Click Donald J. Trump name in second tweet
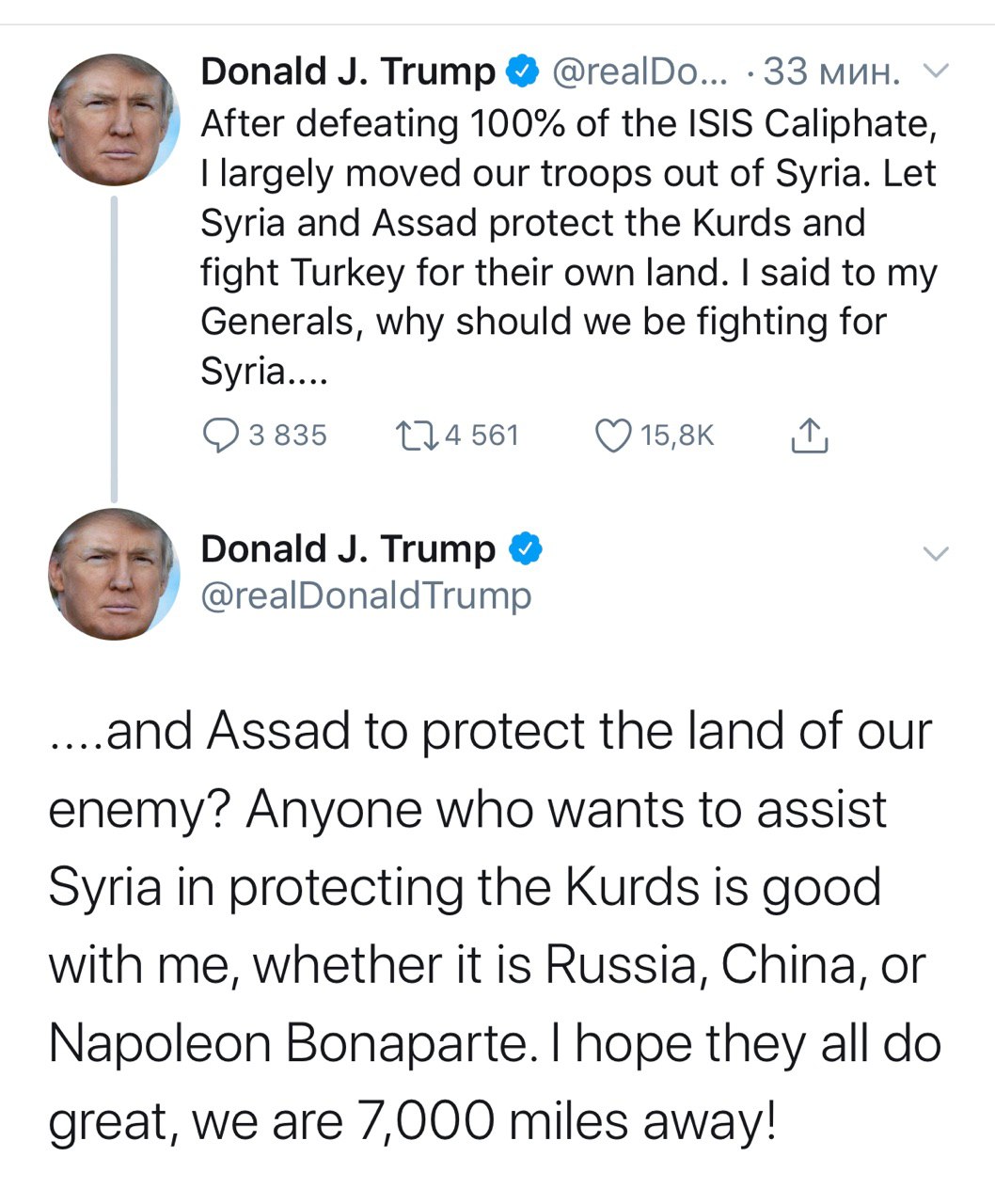Viewport: 995px width, 1204px height. (x=348, y=549)
